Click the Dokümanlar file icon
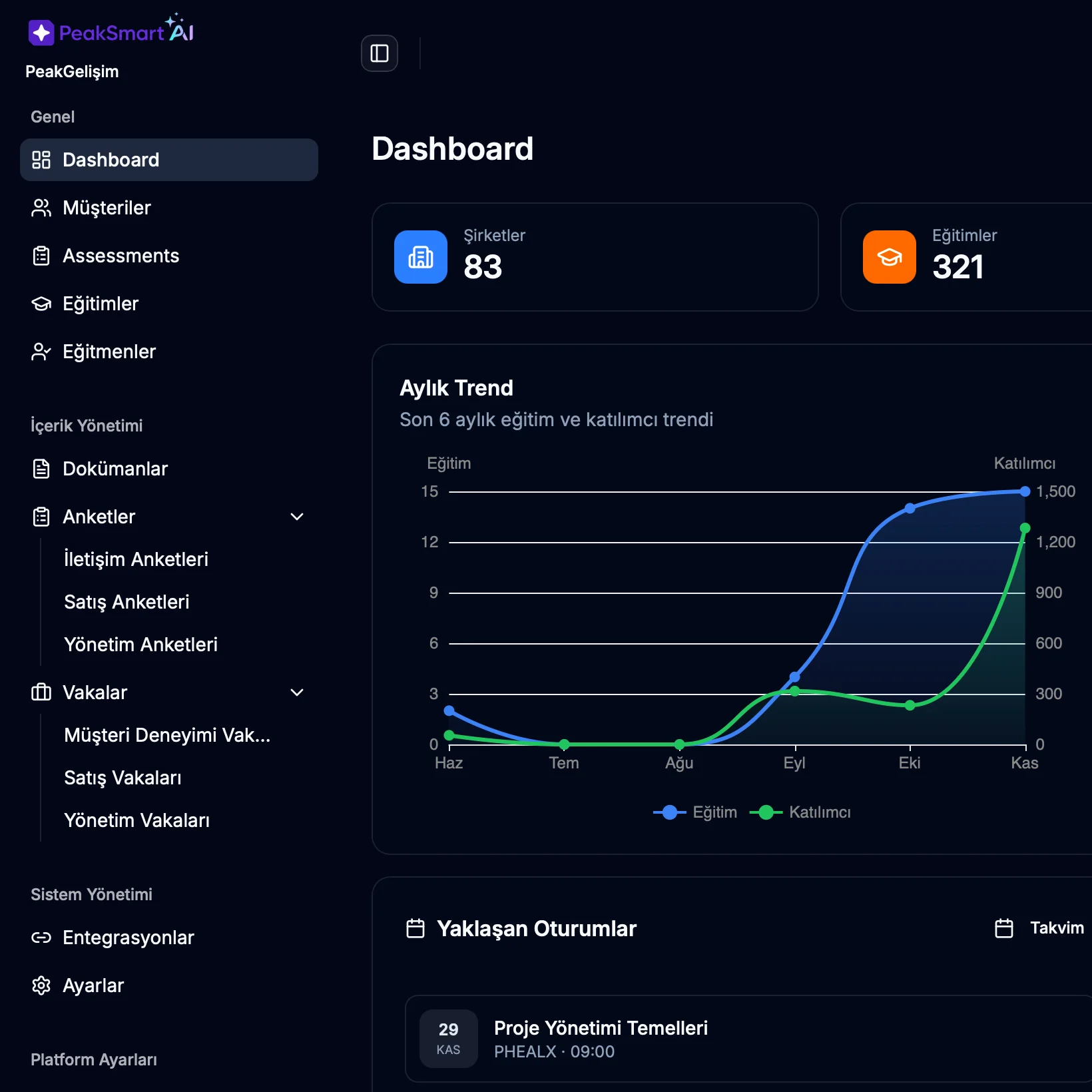 point(41,469)
